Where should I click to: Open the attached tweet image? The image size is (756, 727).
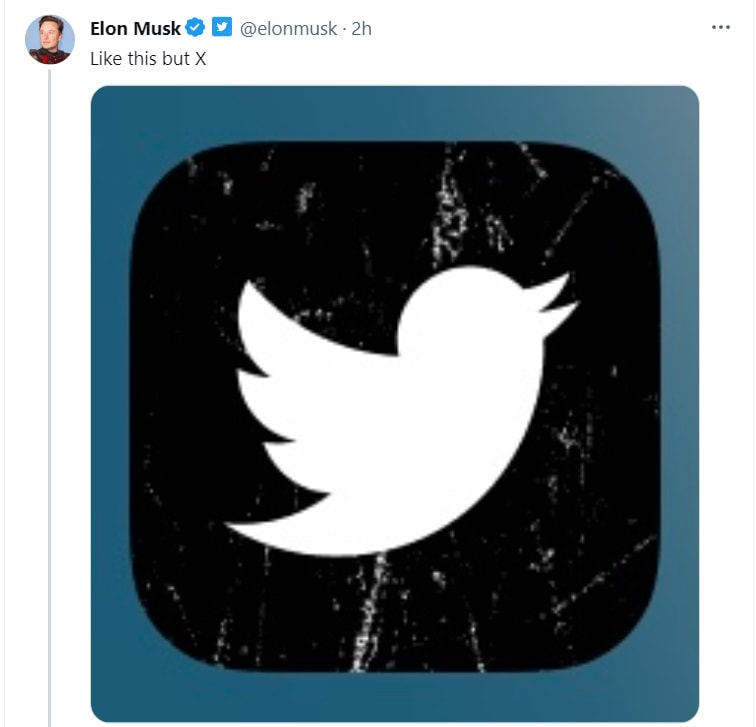(x=395, y=400)
